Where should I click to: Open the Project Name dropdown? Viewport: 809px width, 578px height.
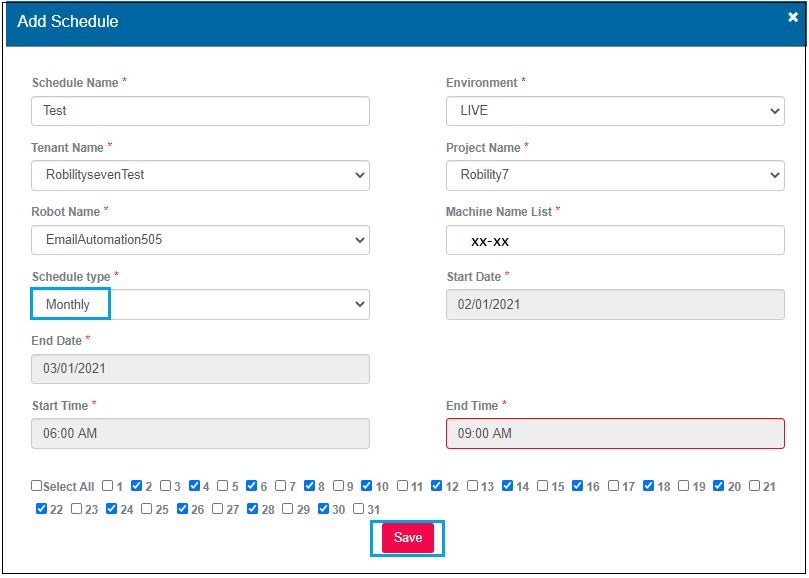pyautogui.click(x=614, y=175)
